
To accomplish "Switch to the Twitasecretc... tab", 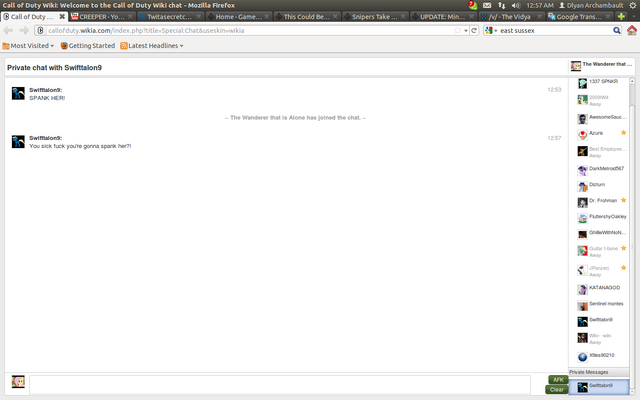I will point(170,17).
